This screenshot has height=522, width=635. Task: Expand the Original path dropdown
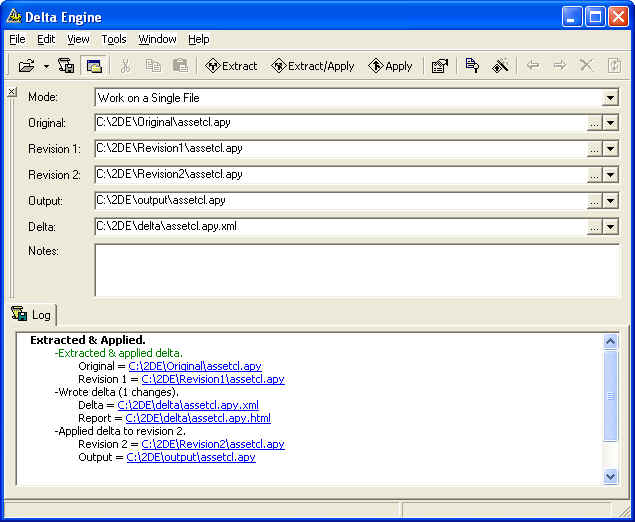[610, 123]
